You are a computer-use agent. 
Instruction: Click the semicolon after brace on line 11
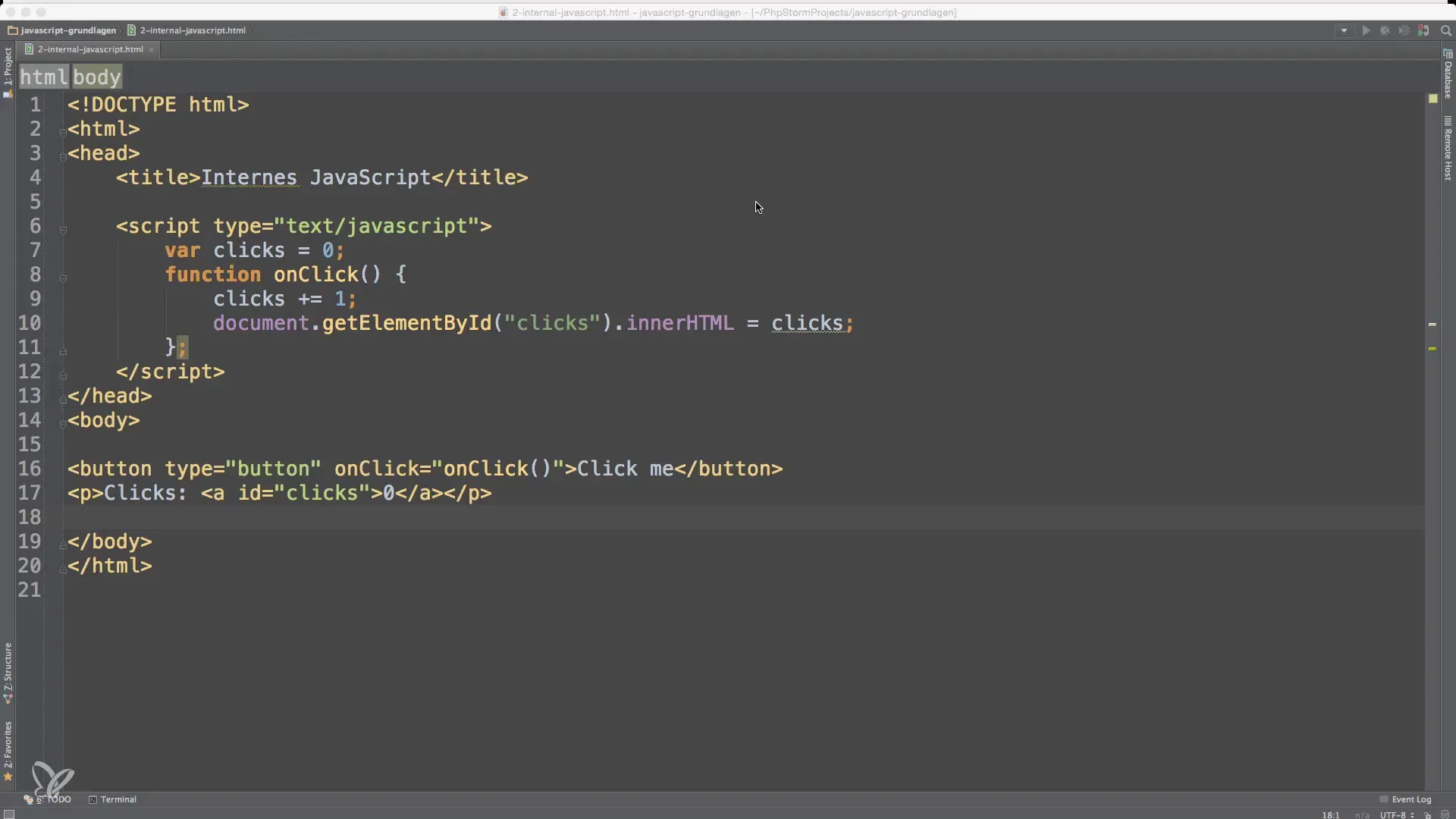pos(183,347)
